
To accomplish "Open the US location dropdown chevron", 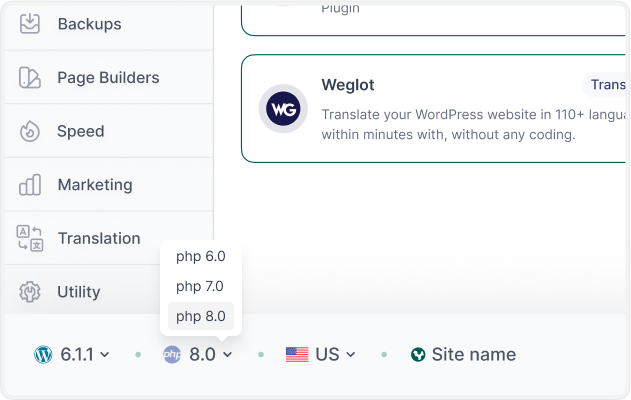I will point(351,355).
